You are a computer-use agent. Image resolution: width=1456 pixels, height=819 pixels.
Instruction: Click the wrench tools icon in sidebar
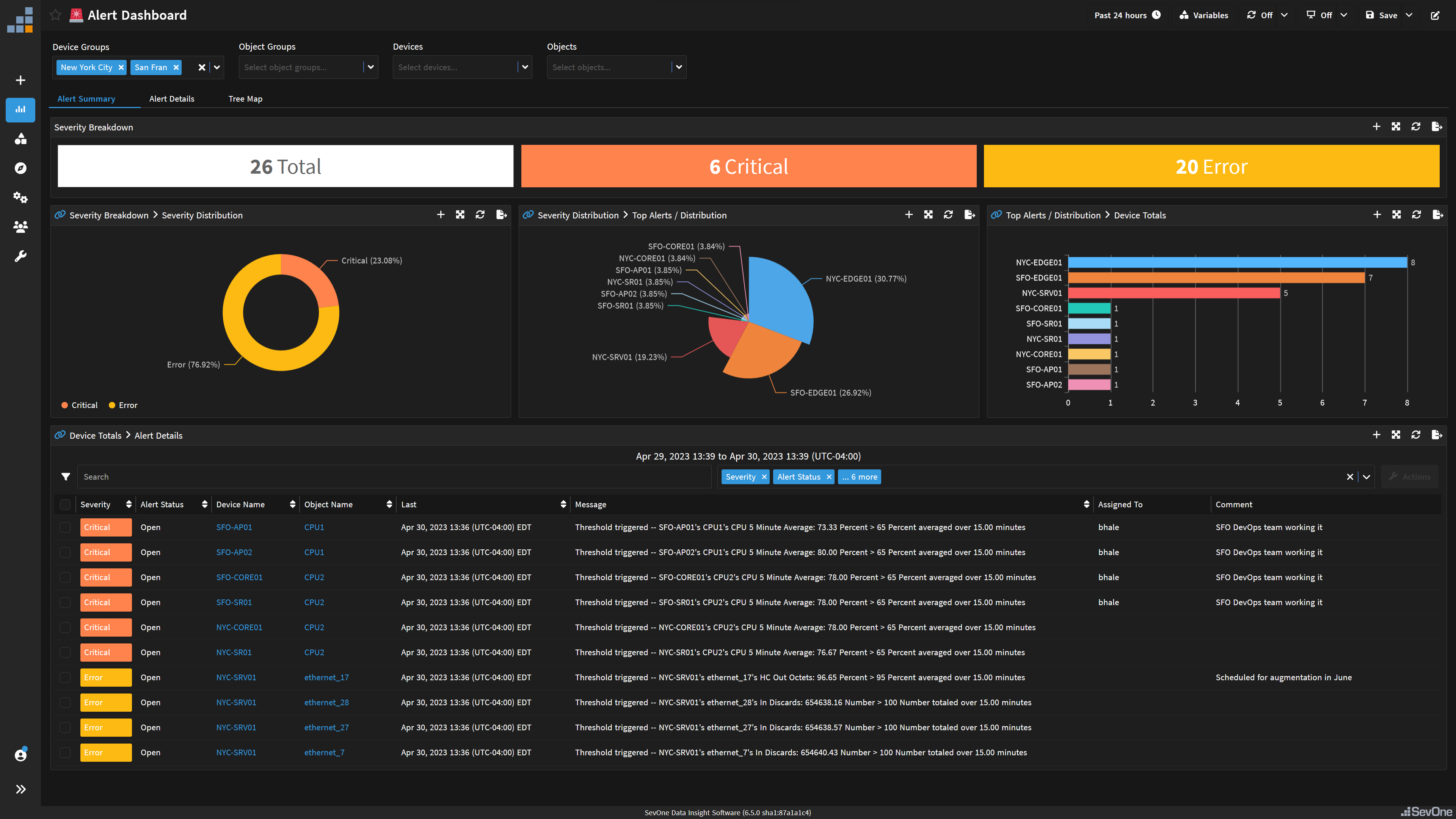20,256
